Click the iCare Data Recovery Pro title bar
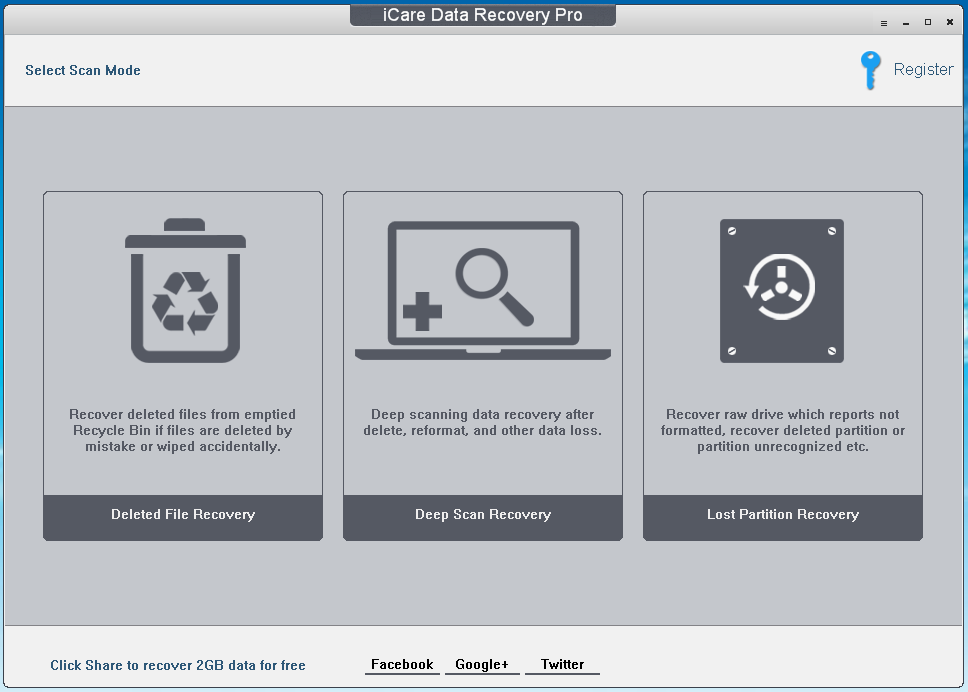The height and width of the screenshot is (692, 968). point(482,14)
